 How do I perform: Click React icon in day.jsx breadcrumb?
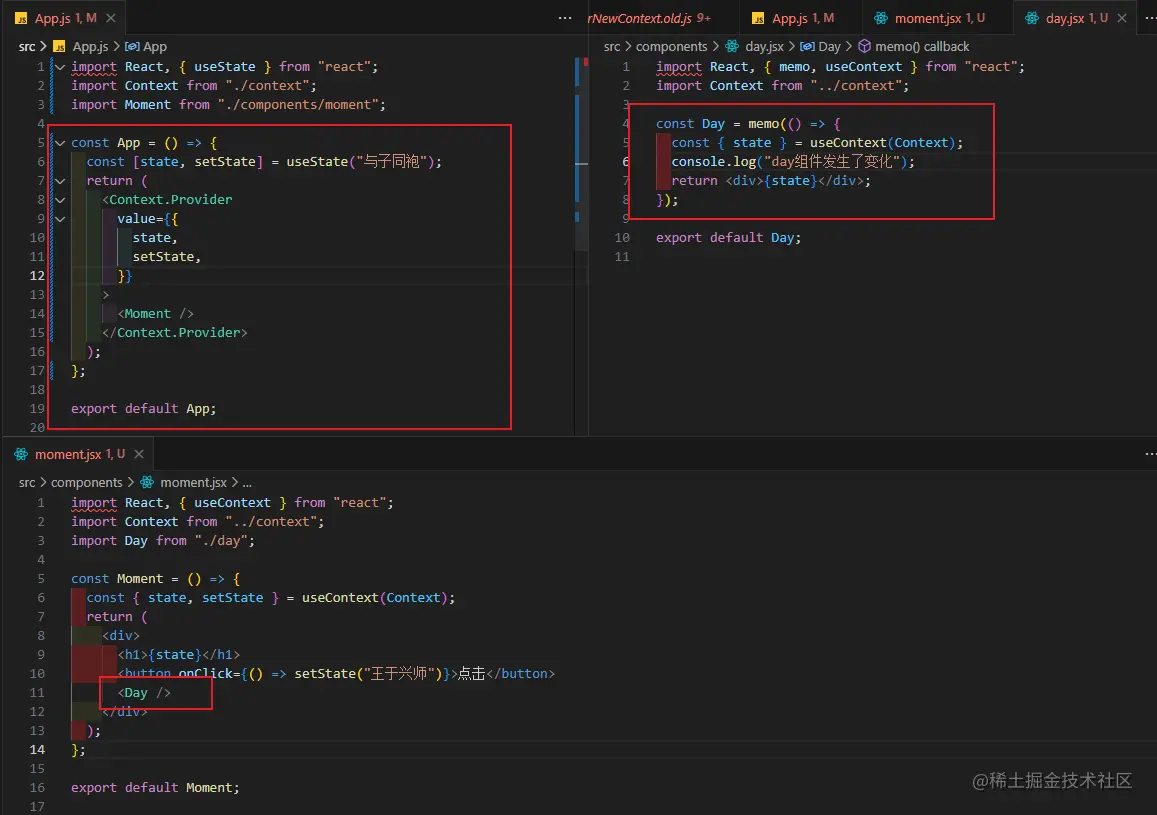coord(731,46)
